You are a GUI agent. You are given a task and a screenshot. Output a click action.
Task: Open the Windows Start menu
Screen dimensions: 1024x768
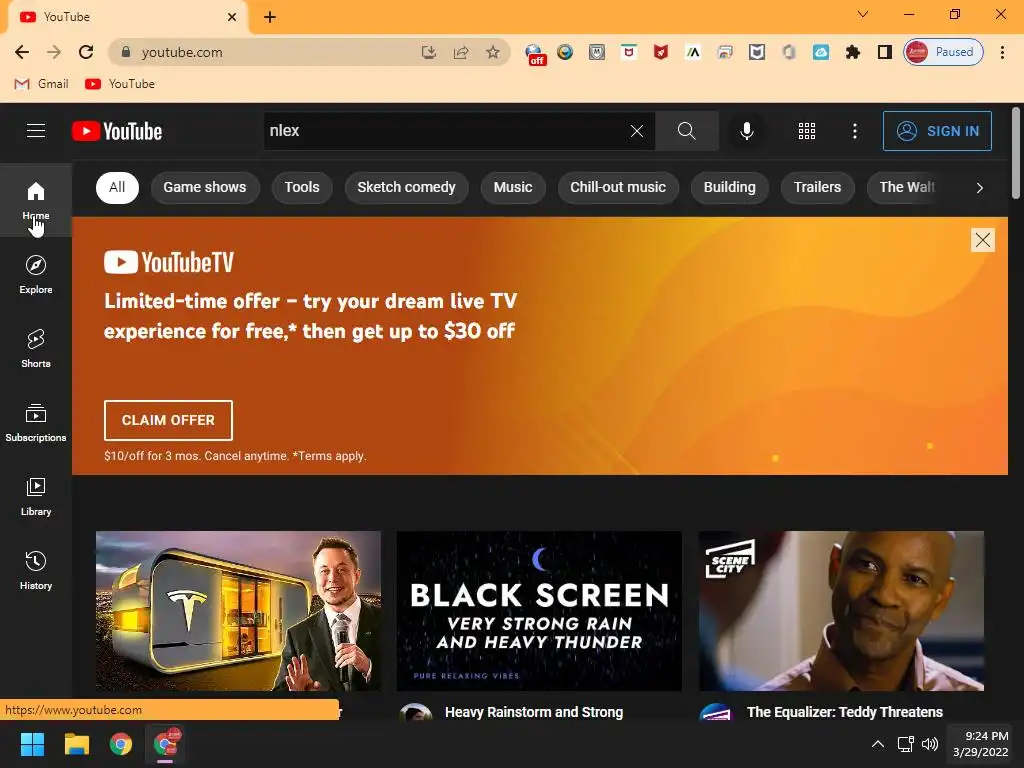click(32, 744)
